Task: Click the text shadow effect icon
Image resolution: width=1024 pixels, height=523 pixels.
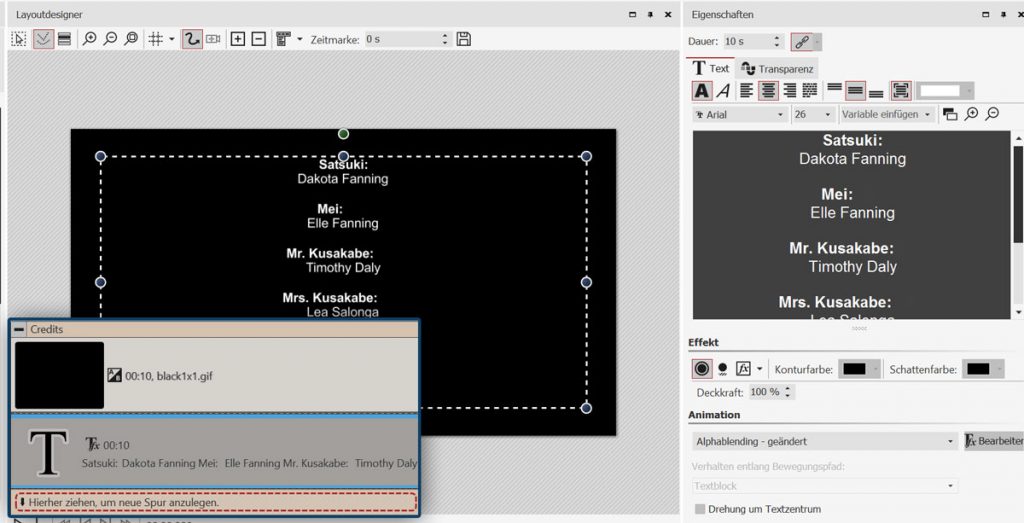Action: point(722,369)
